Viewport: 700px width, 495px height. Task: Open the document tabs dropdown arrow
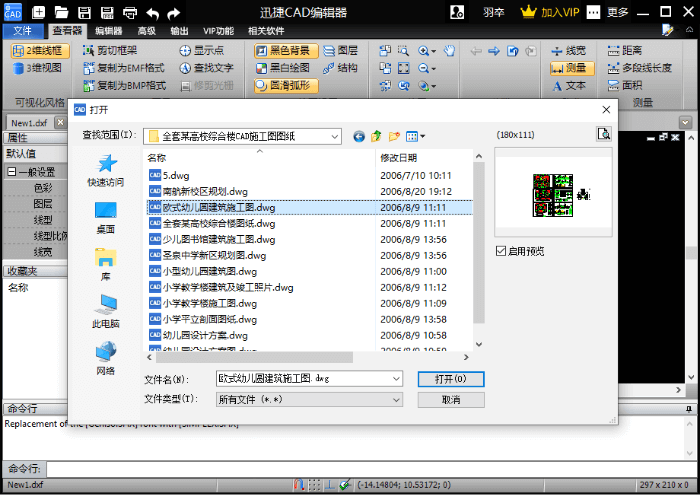pos(685,122)
